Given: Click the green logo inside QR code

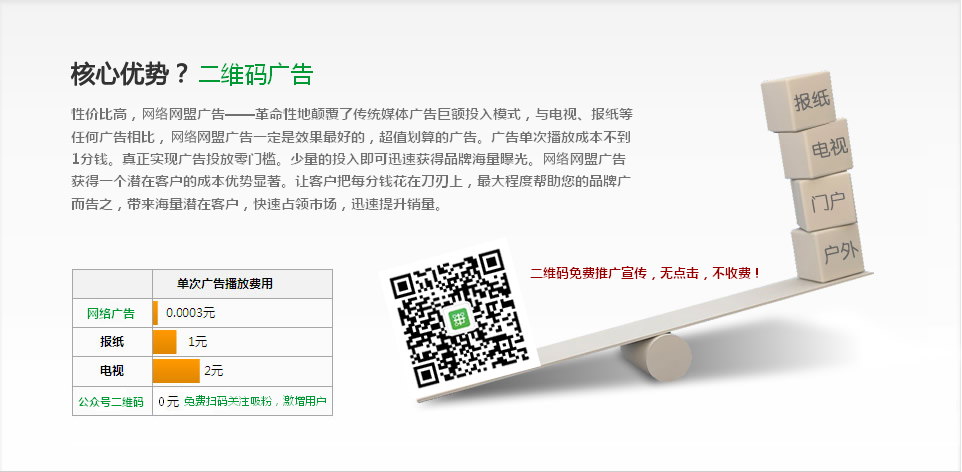Looking at the screenshot, I should tap(458, 319).
